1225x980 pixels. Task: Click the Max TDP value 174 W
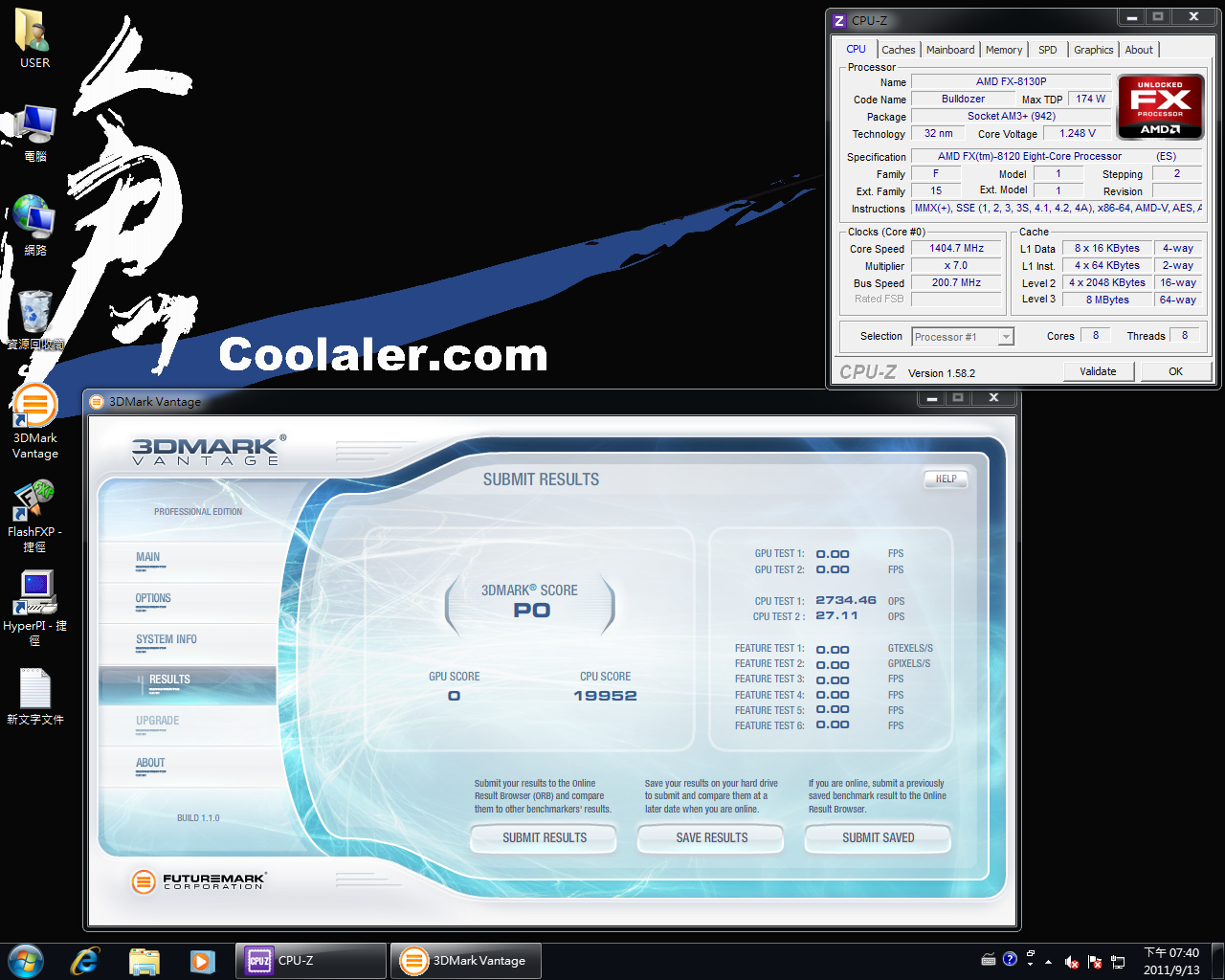point(1090,99)
